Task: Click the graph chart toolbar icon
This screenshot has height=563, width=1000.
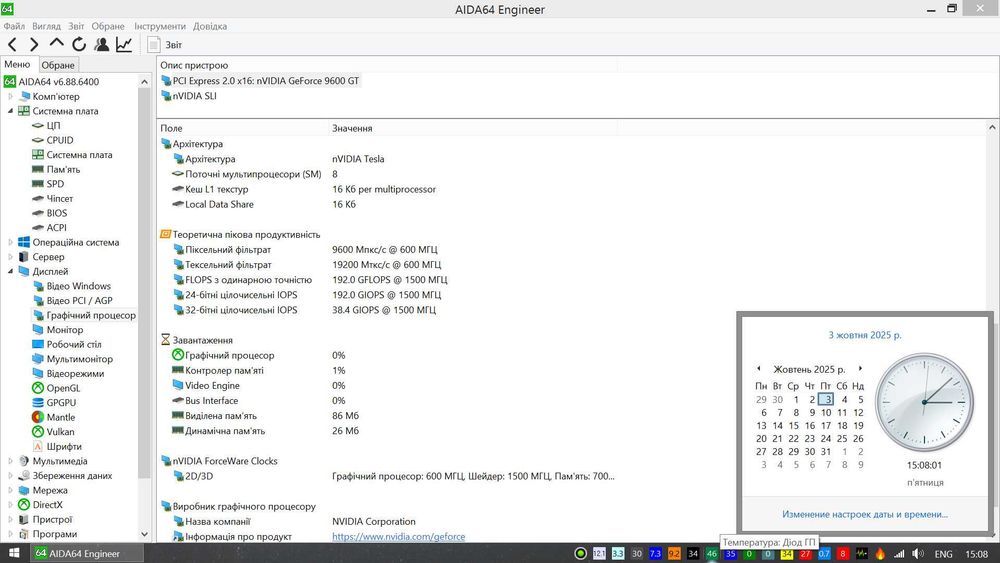Action: [x=124, y=44]
